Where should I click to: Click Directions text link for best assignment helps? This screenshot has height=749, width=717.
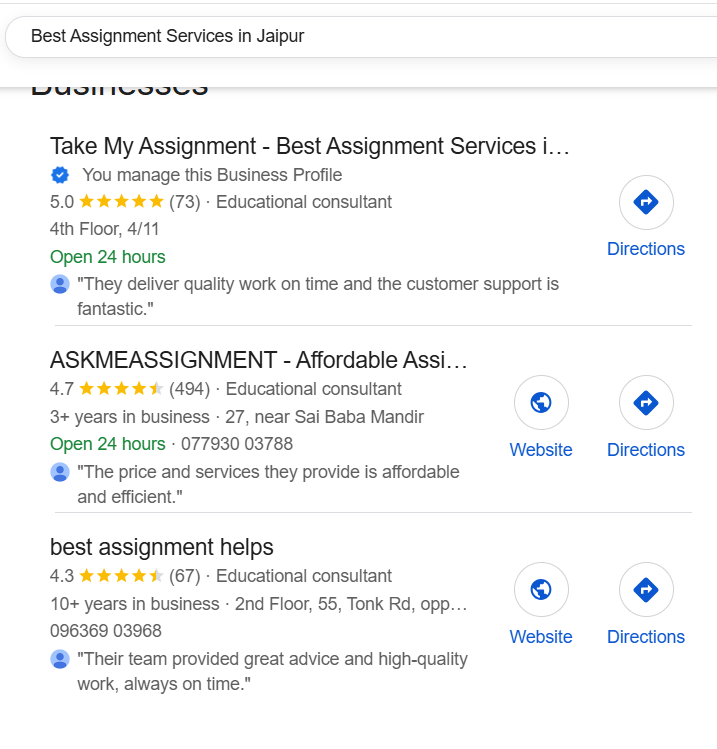646,637
